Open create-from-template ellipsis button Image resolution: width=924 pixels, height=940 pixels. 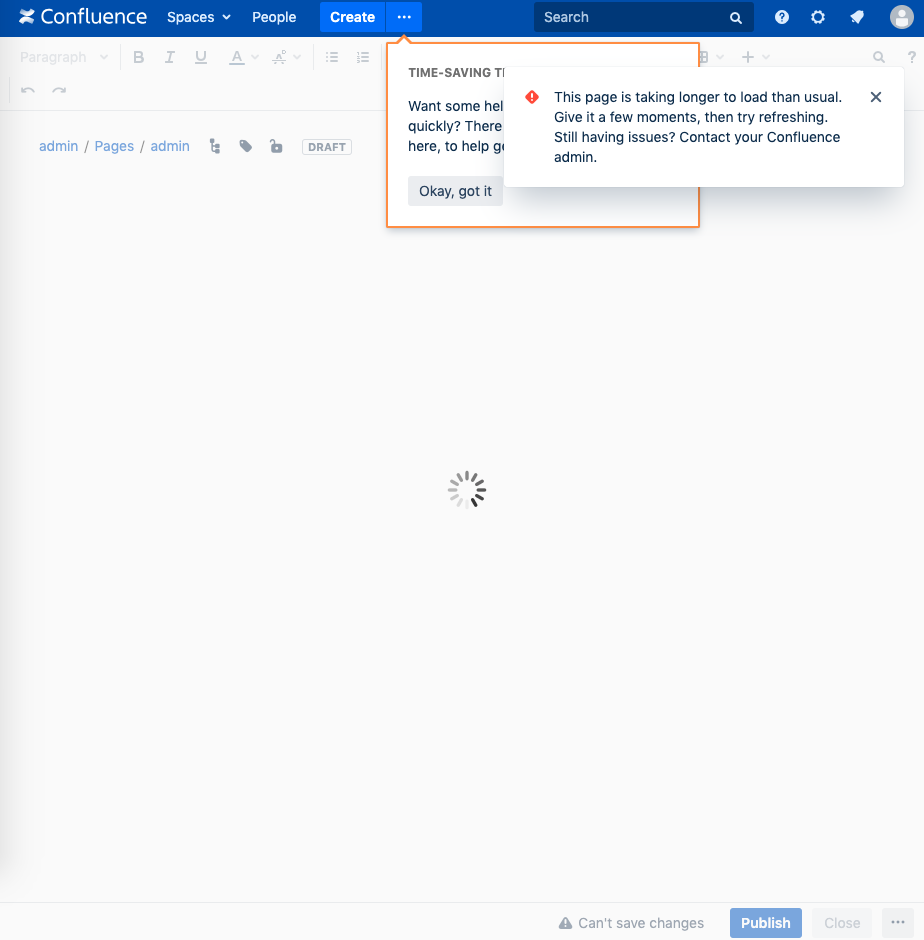[x=404, y=17]
